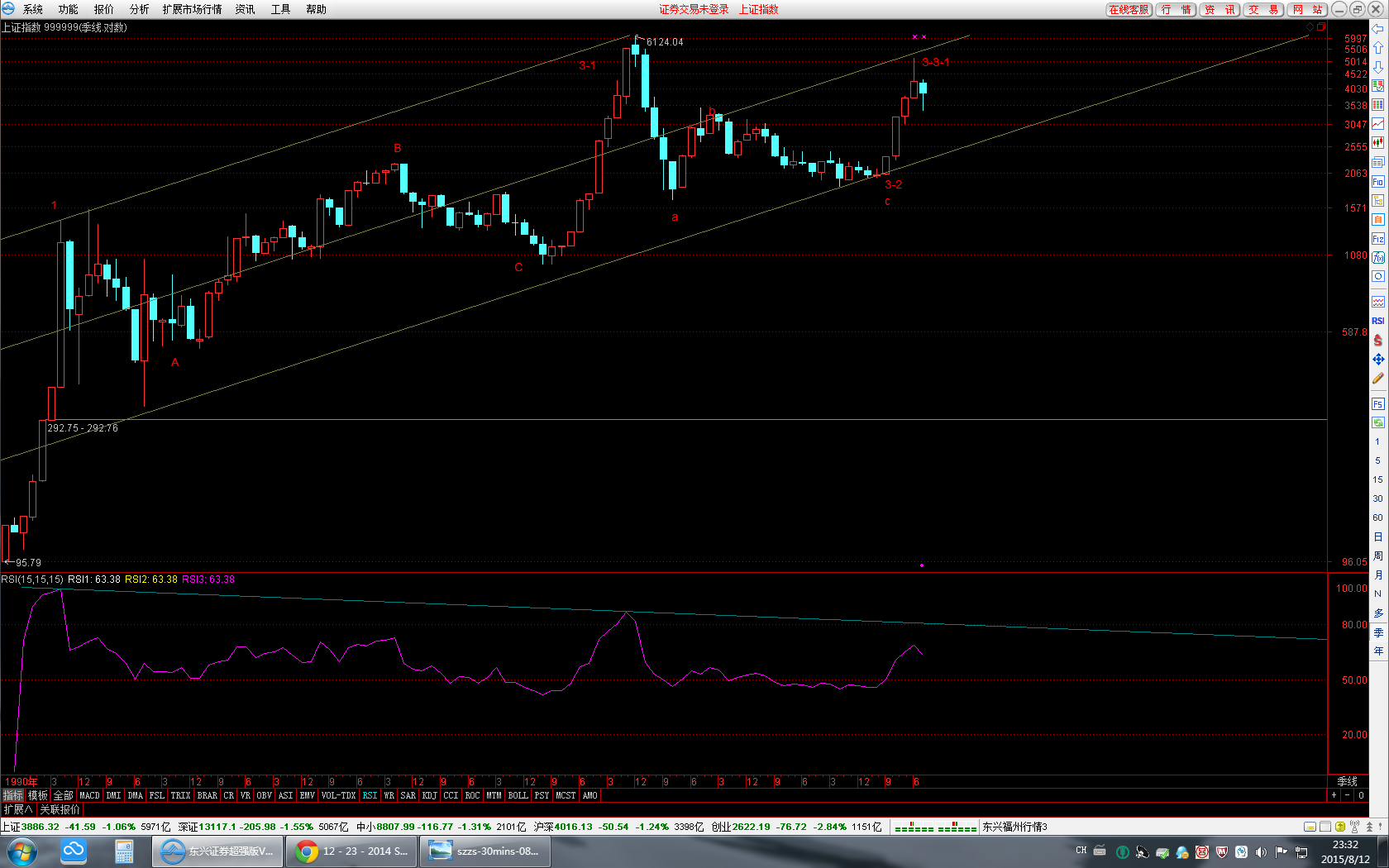
Task: Select the KDJ indicator tab
Action: coord(430,795)
